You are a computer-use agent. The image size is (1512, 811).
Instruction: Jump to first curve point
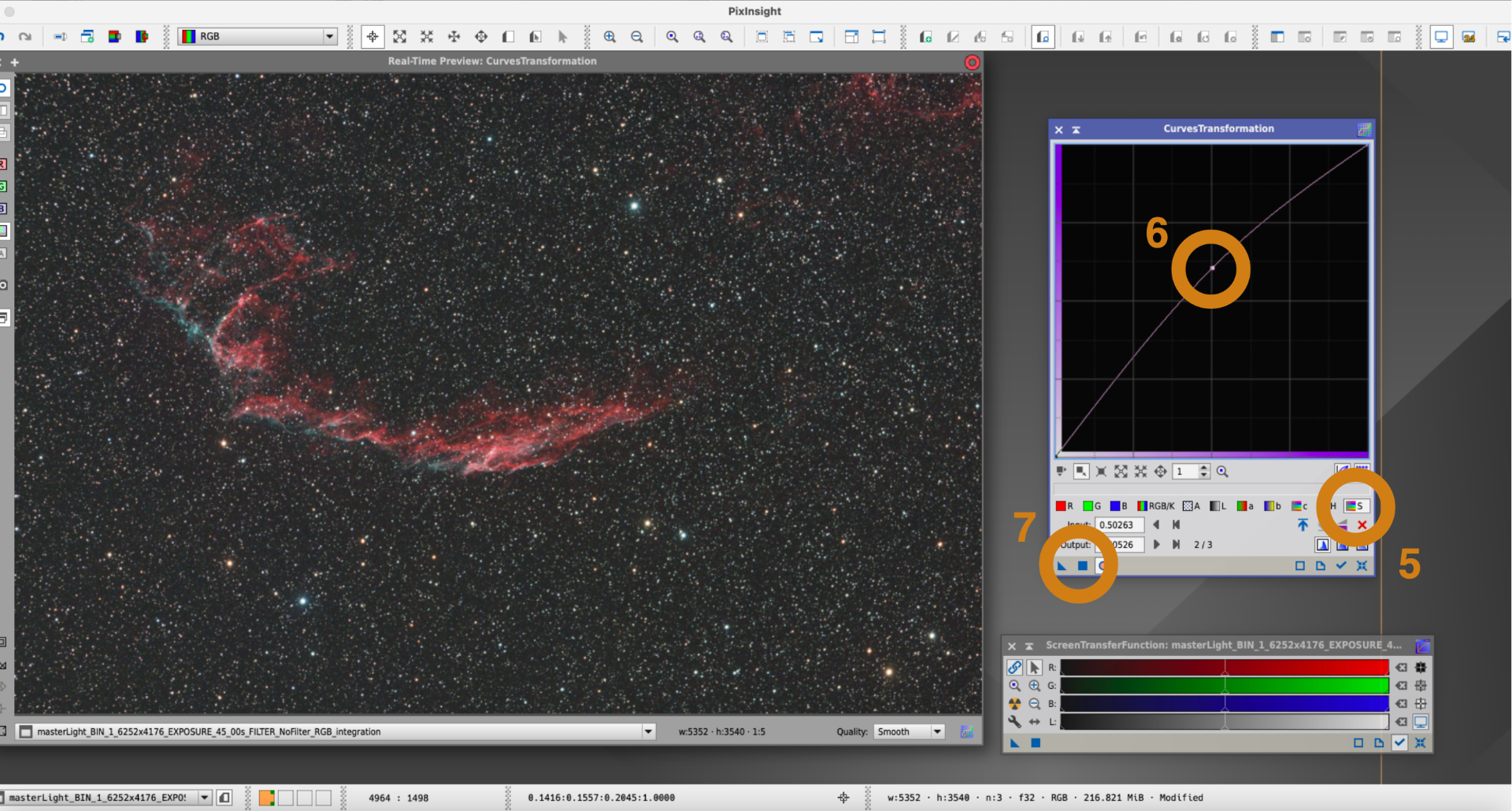point(1176,524)
